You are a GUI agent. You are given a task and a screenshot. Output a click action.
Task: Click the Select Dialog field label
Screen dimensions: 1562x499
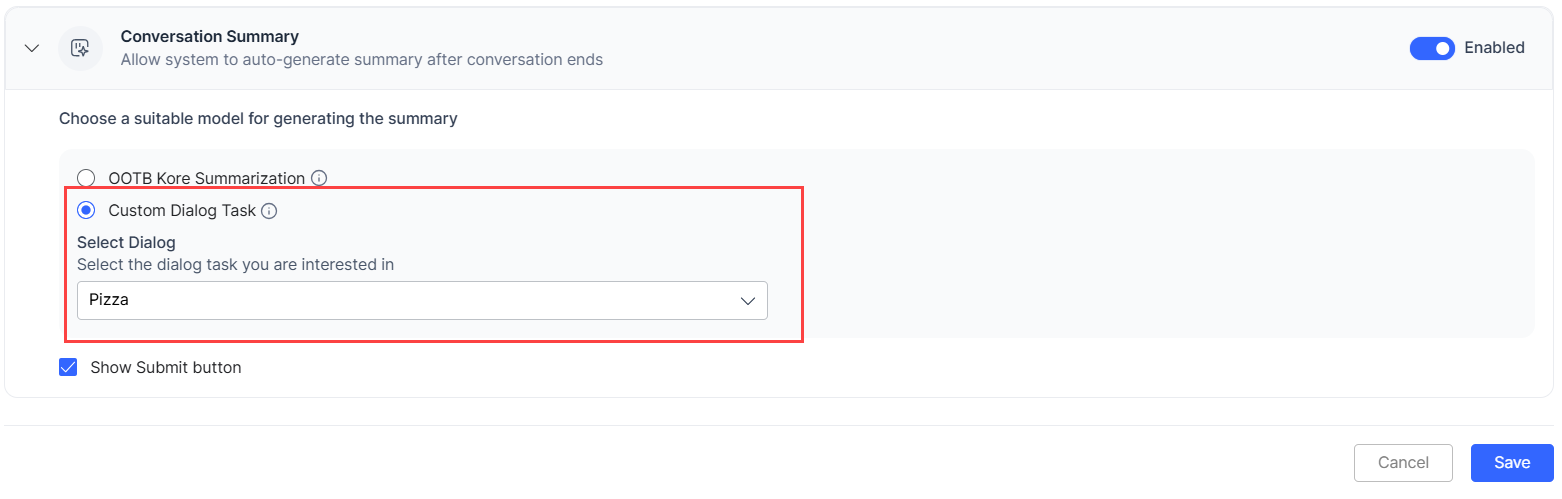126,242
